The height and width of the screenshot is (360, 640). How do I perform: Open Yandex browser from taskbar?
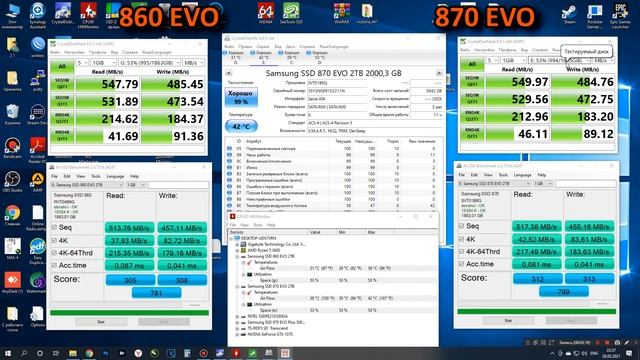(138, 353)
